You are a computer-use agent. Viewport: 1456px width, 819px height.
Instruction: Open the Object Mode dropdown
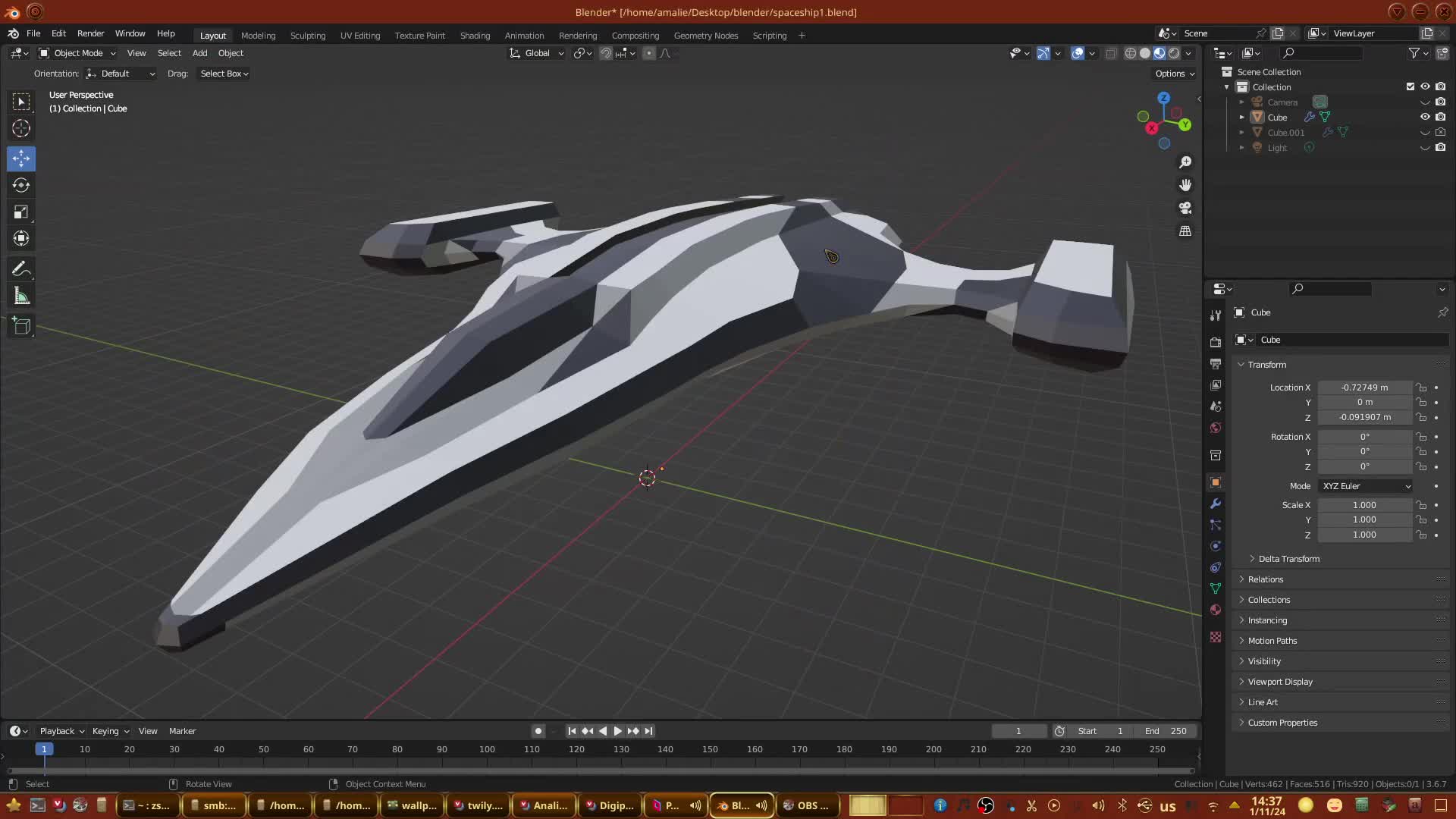(x=77, y=53)
